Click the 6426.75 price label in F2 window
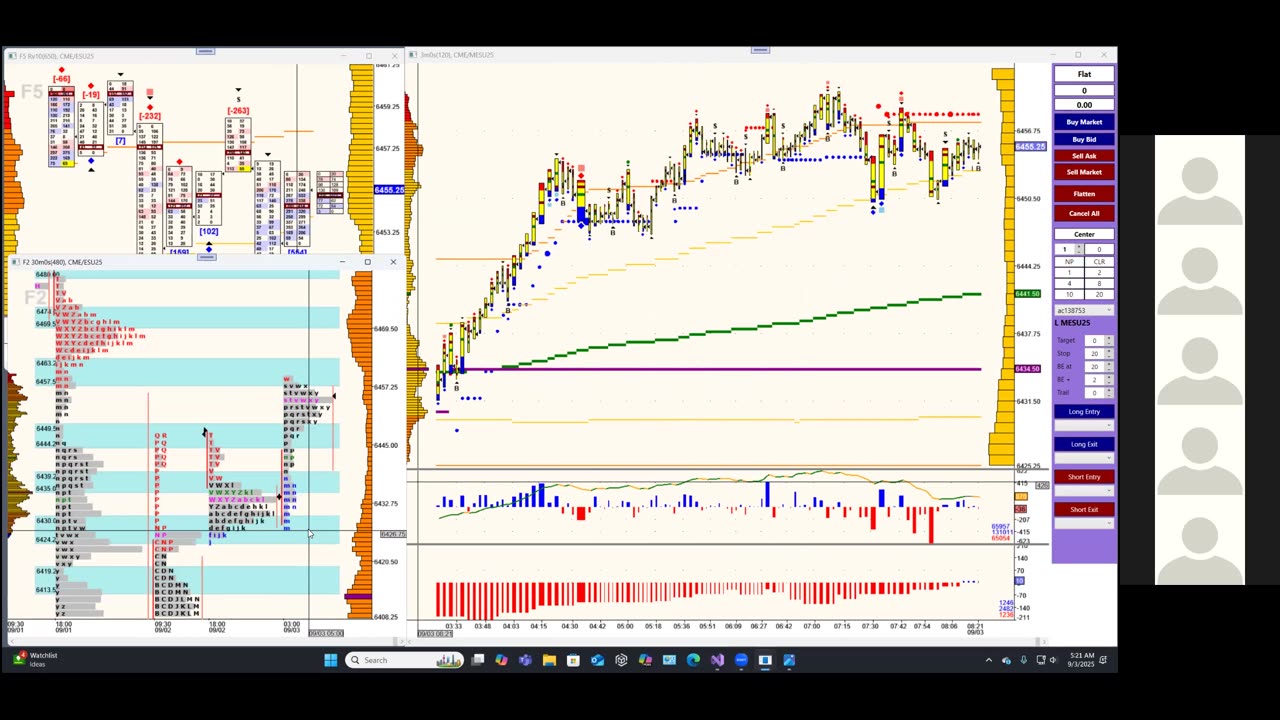 tap(393, 534)
